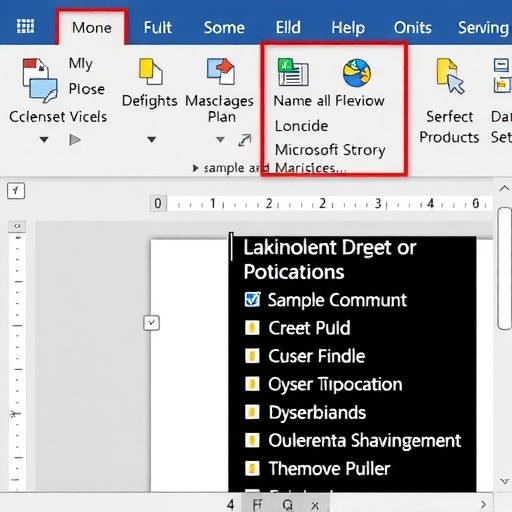The image size is (512, 512).
Task: Click the vertical scrollbar thumb
Action: pyautogui.click(x=505, y=268)
